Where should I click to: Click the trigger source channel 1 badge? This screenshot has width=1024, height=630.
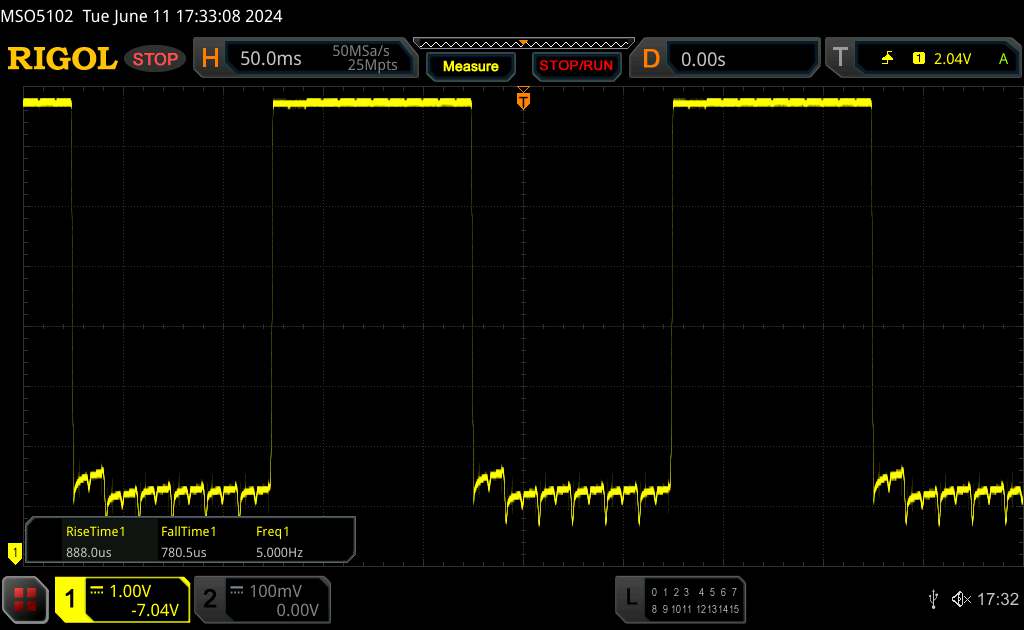point(918,59)
